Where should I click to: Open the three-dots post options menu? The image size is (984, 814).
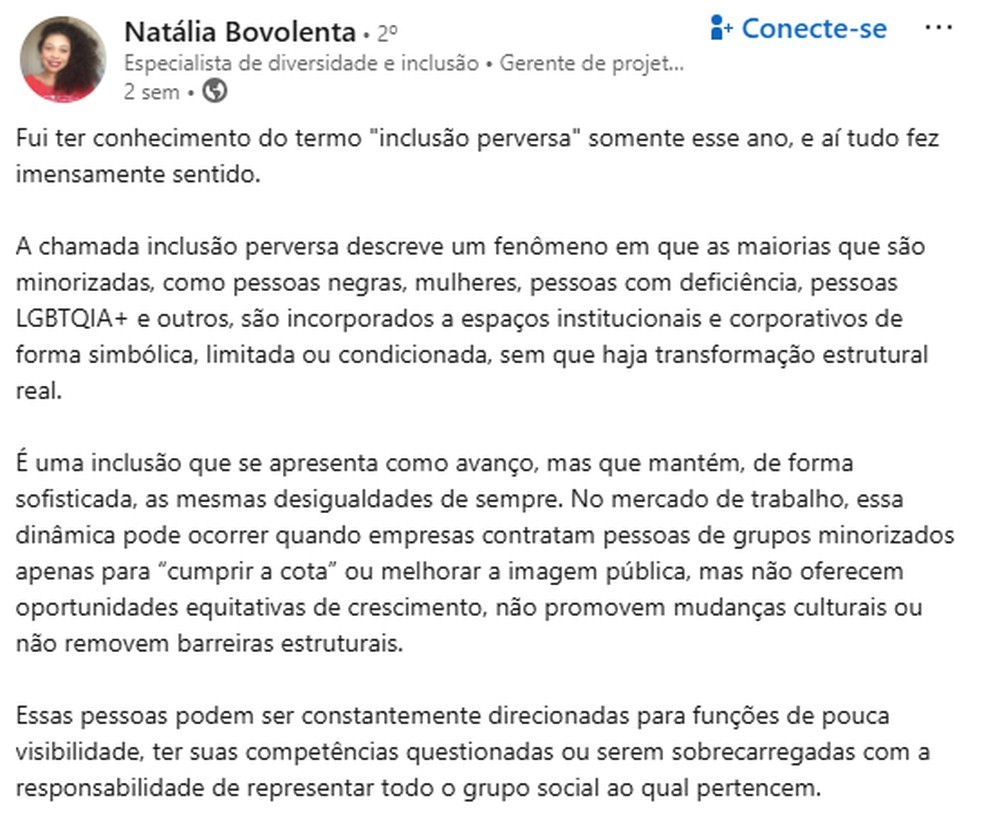(938, 28)
